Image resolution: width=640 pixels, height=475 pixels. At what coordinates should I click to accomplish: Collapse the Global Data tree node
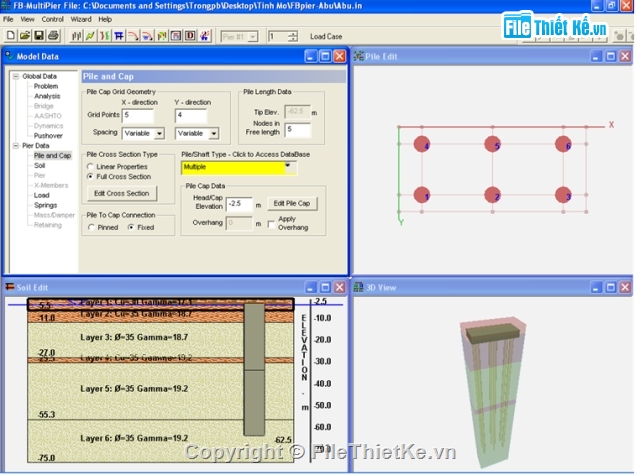(16, 76)
